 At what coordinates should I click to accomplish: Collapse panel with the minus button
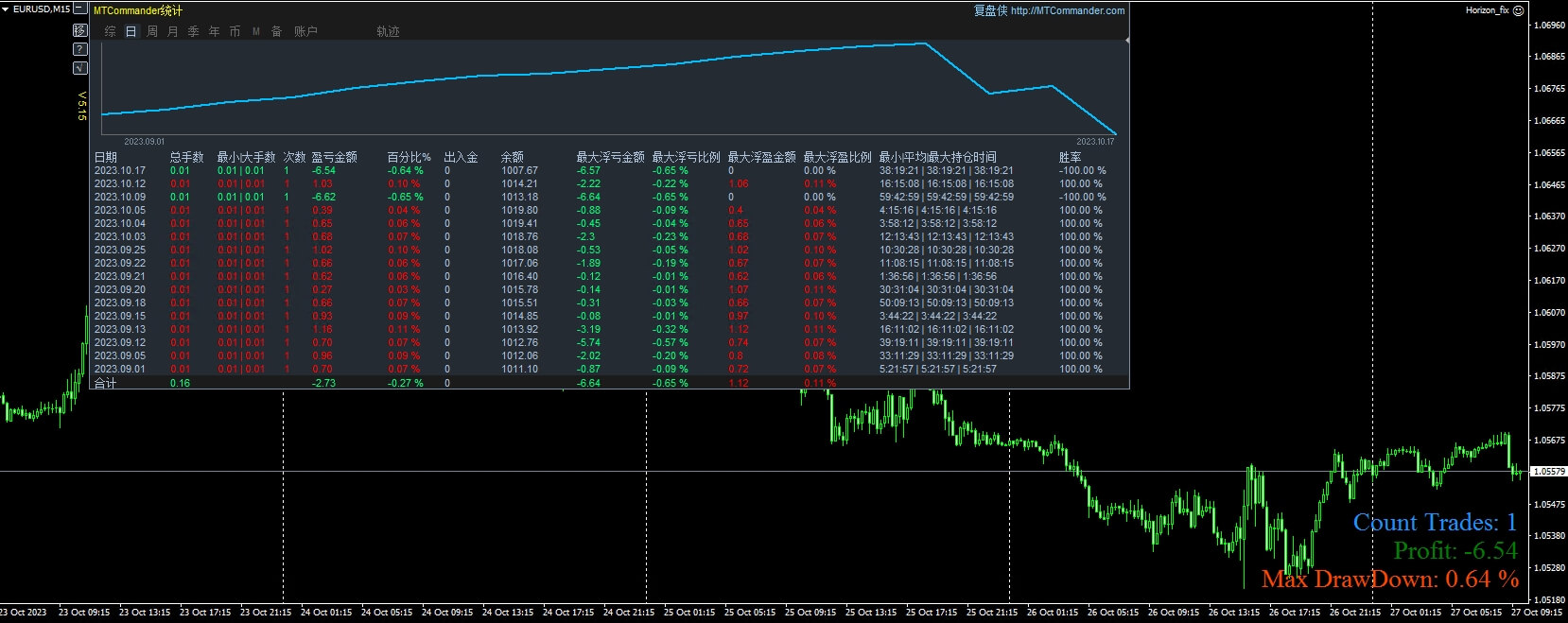pyautogui.click(x=80, y=9)
